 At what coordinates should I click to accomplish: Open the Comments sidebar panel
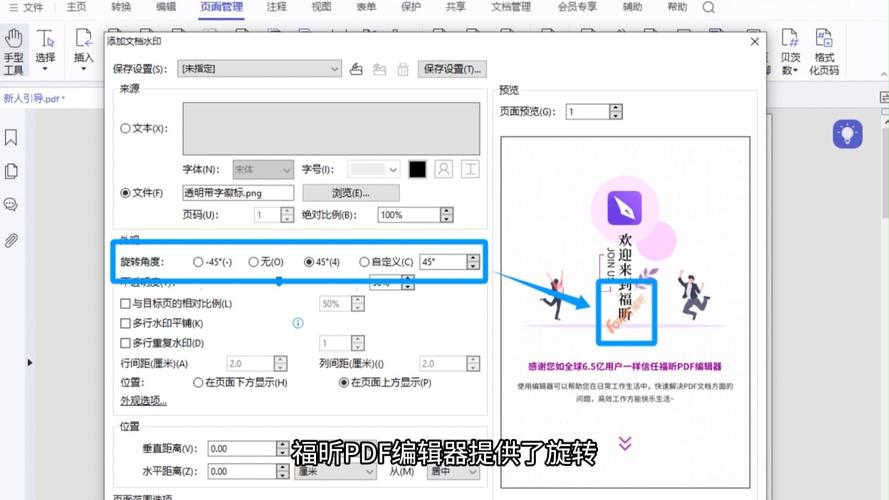[x=11, y=205]
